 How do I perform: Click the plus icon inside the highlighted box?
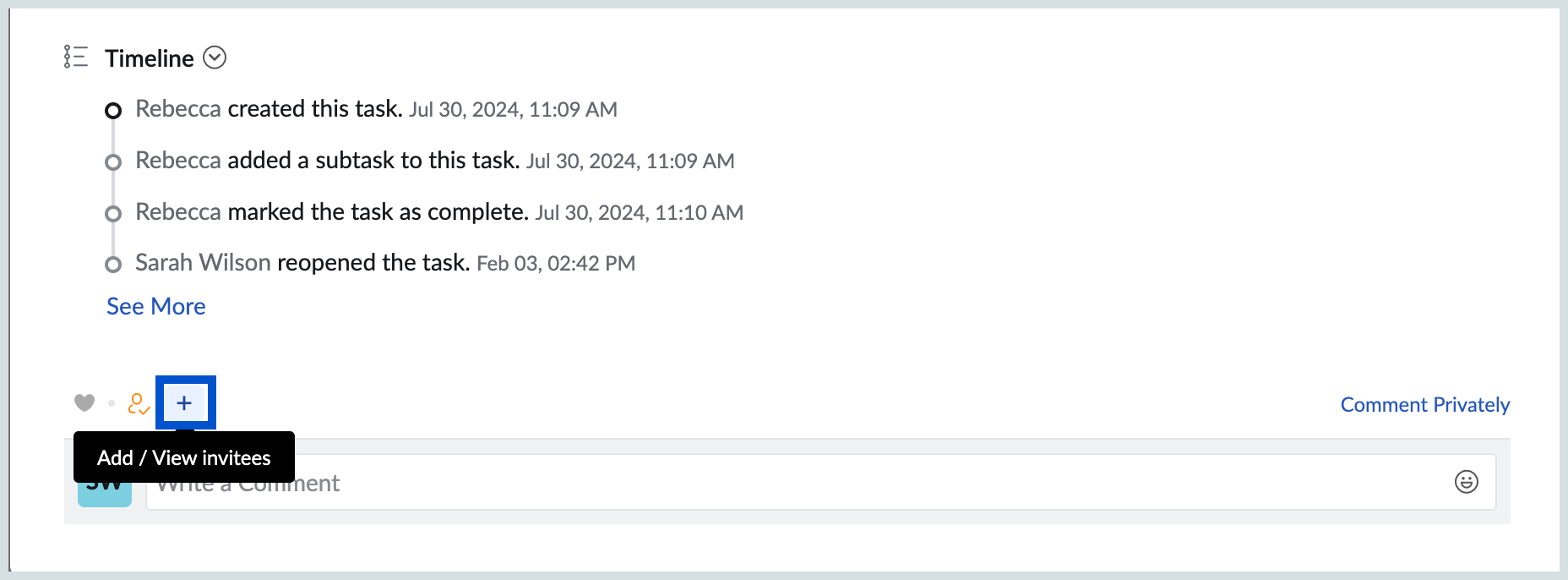(x=185, y=403)
